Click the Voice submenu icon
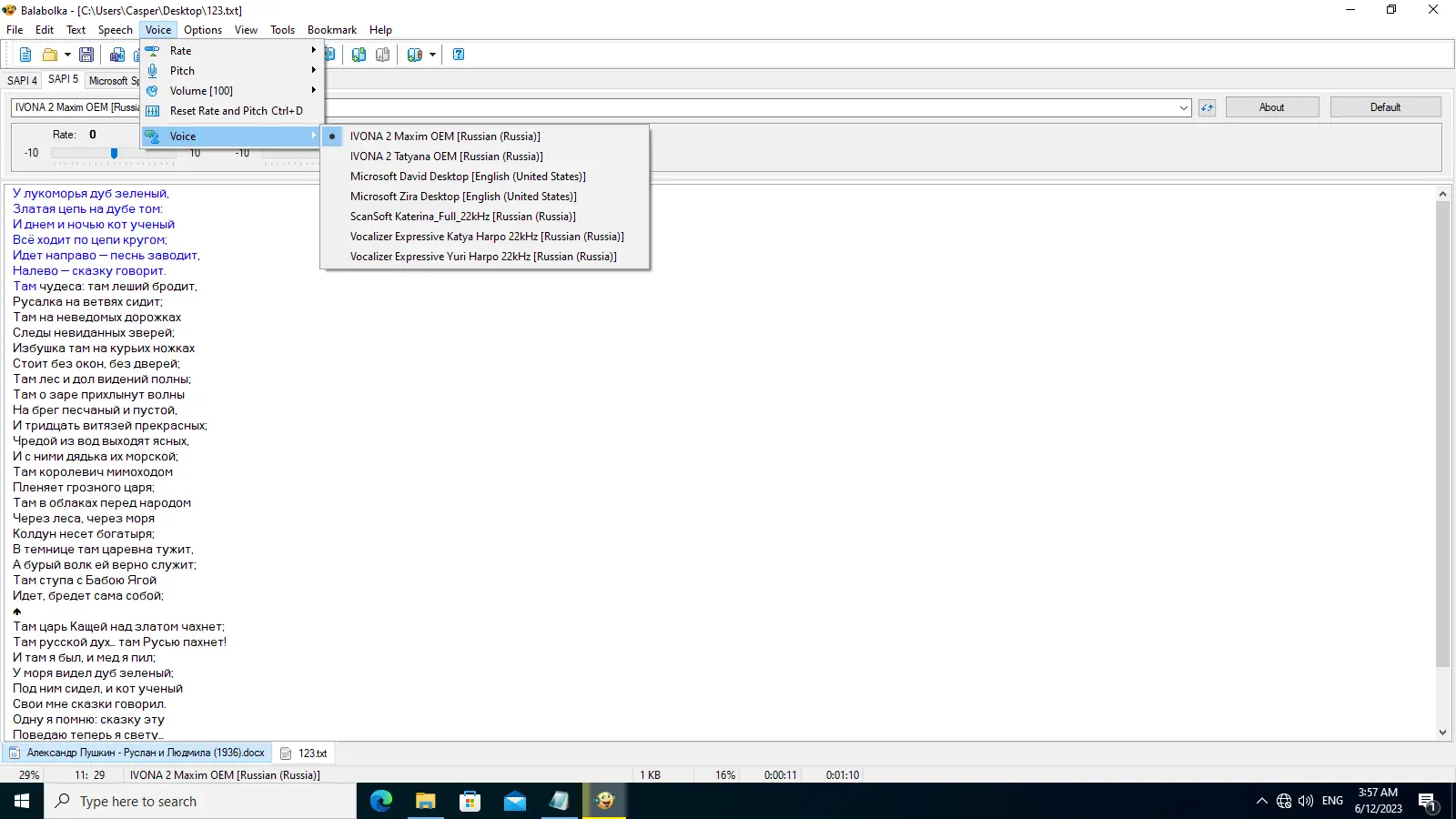The image size is (1456, 819). click(x=153, y=136)
